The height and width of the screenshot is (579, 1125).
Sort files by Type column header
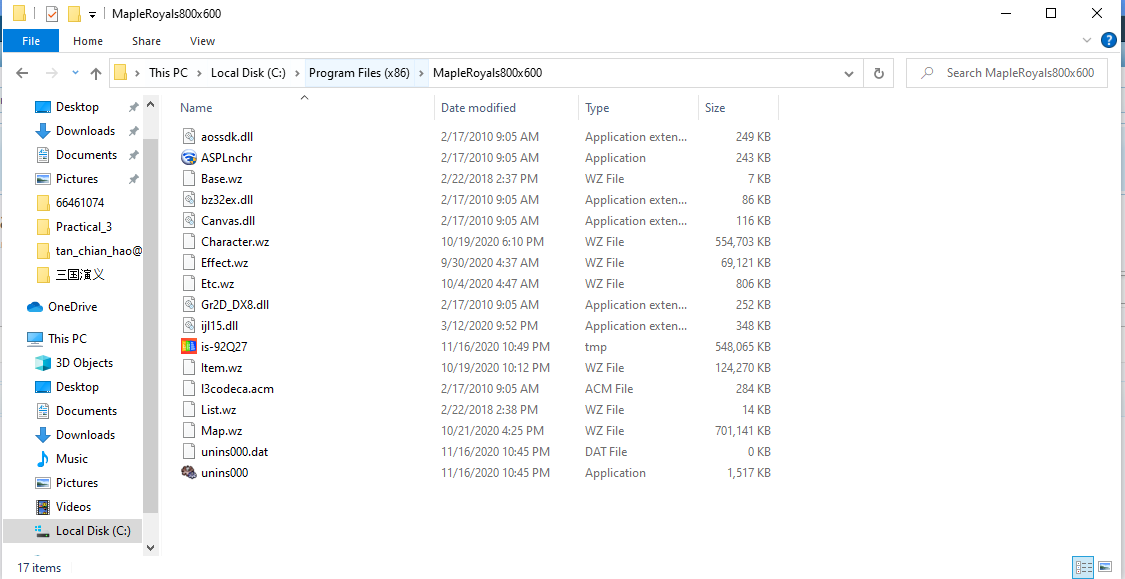[x=597, y=108]
